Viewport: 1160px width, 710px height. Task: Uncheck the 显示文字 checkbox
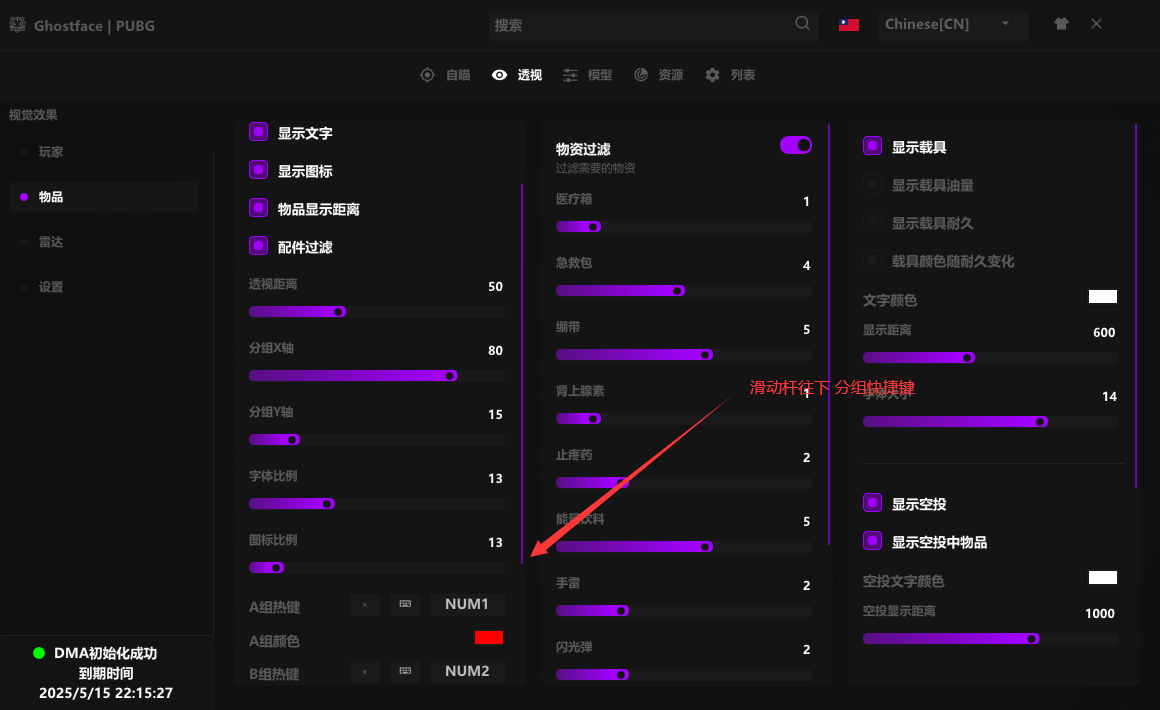pyautogui.click(x=258, y=132)
